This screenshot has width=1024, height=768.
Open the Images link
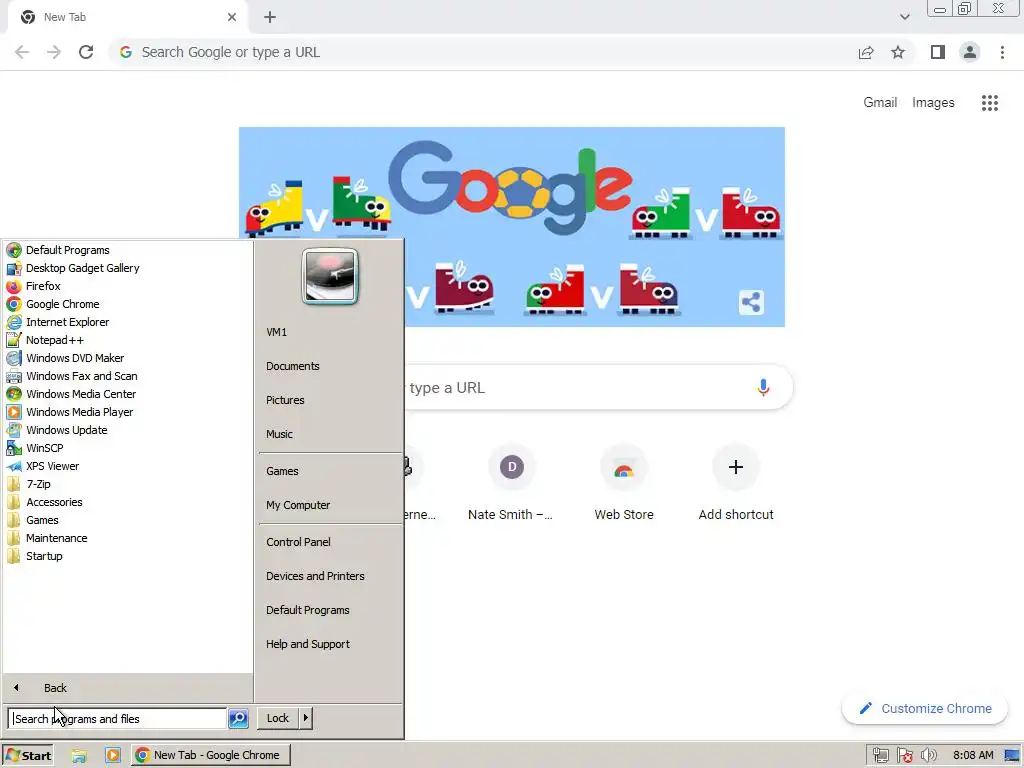933,103
